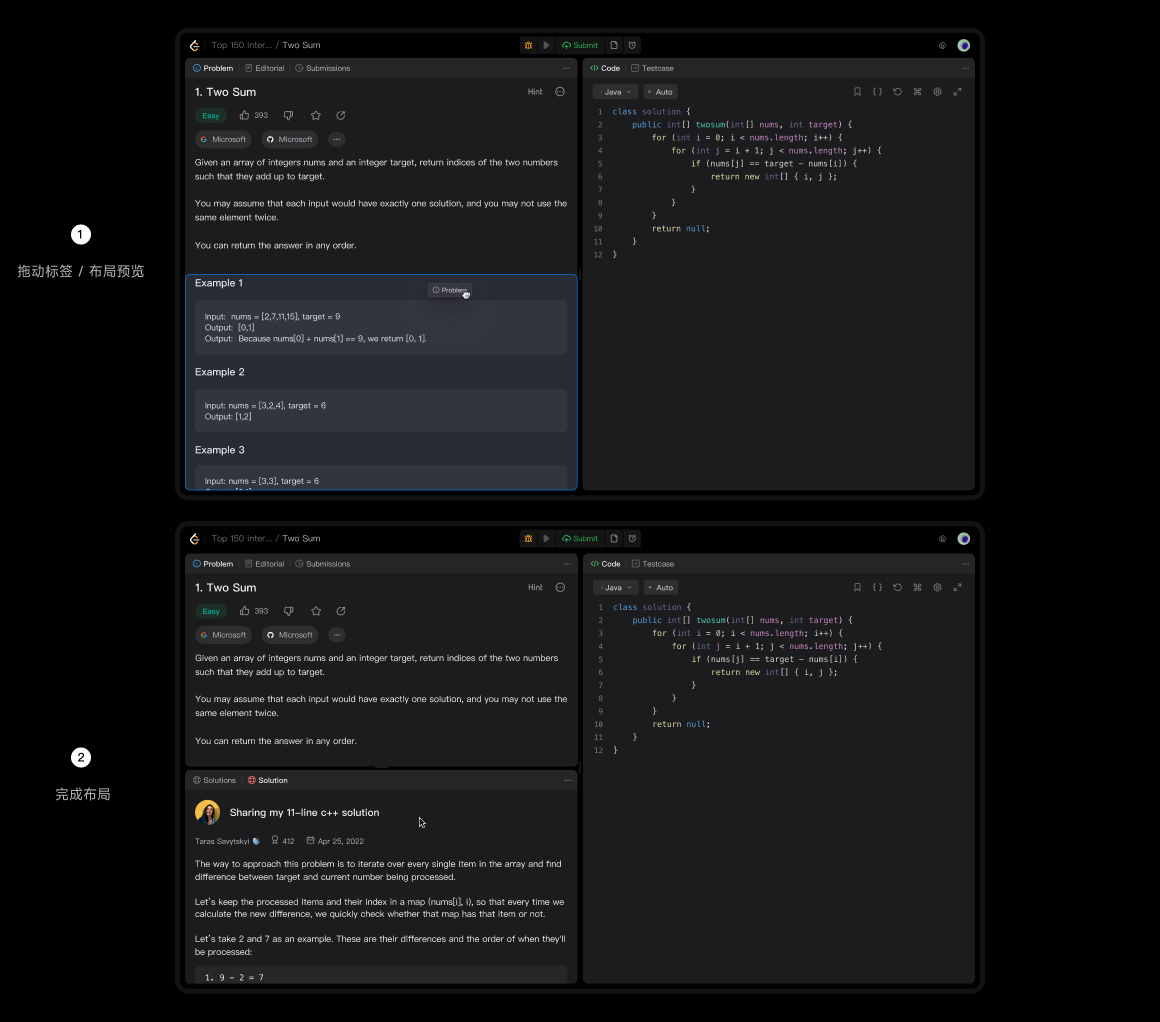Image resolution: width=1160 pixels, height=1022 pixels.
Task: Expand the Solution panel's three-dot menu
Action: pos(567,780)
